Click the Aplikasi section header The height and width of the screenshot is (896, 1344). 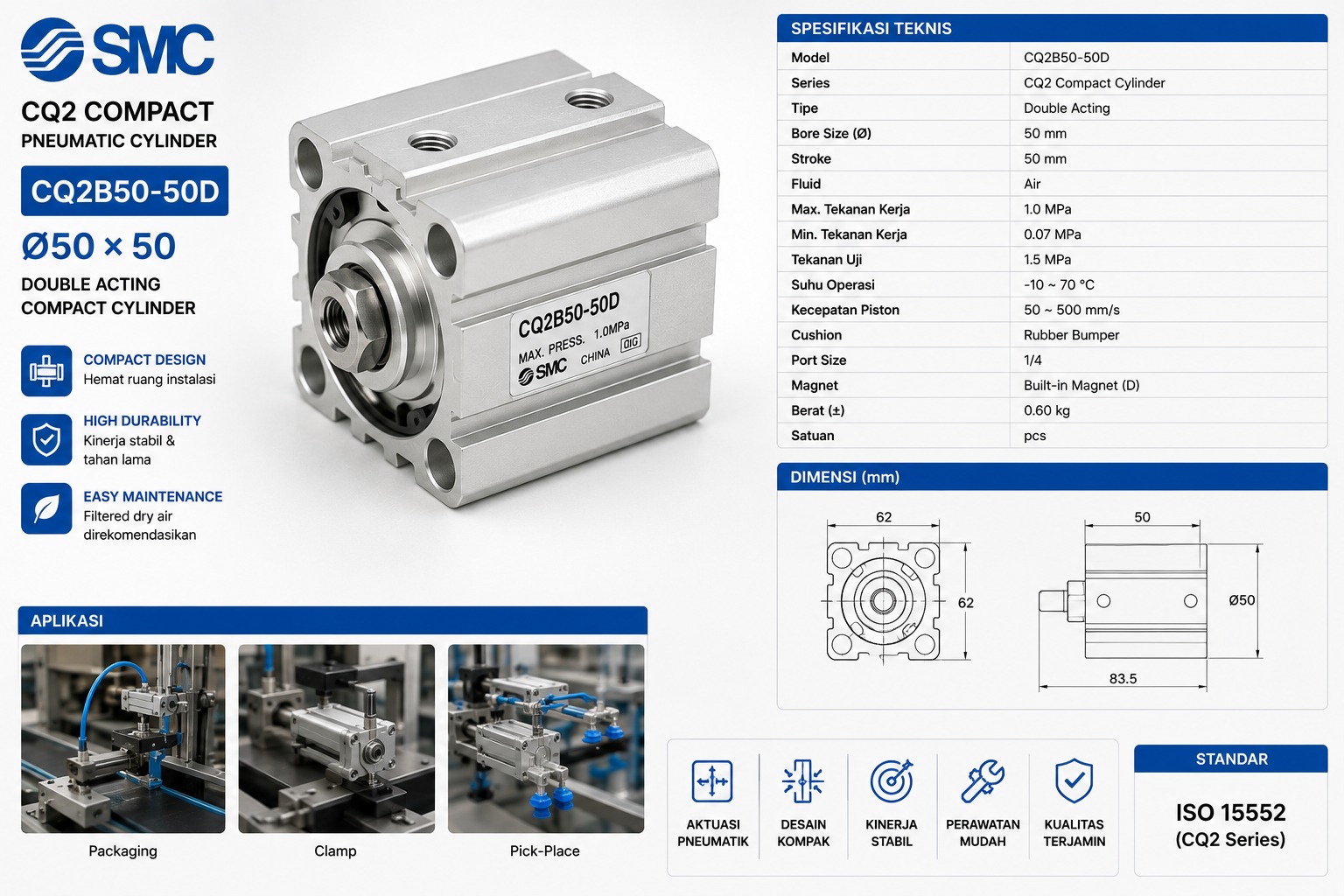pyautogui.click(x=332, y=620)
